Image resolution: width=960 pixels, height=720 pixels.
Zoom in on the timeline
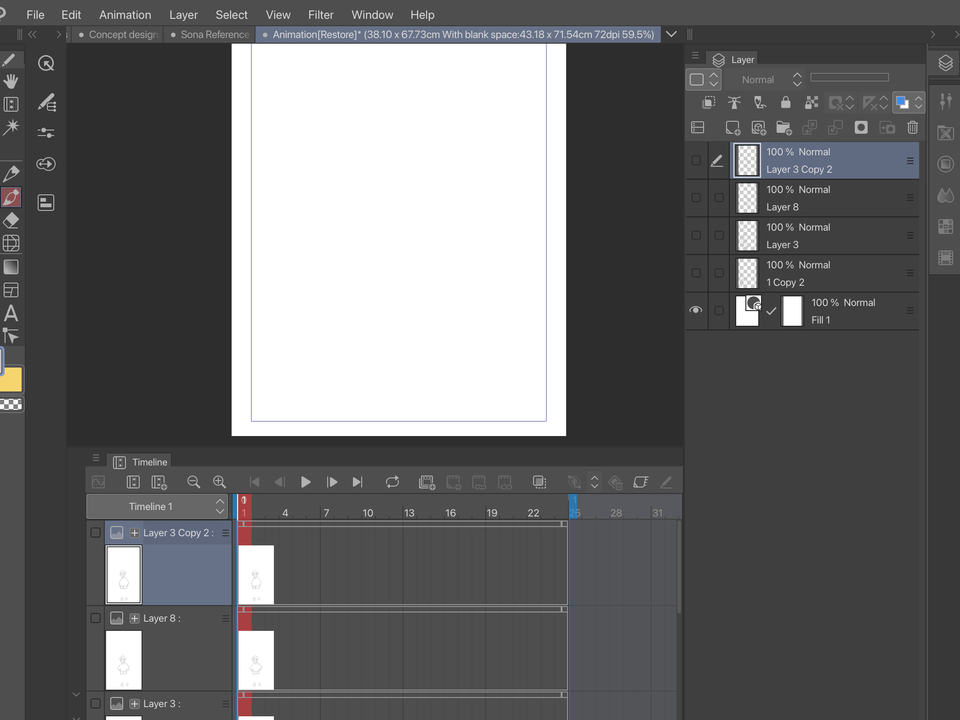[219, 482]
